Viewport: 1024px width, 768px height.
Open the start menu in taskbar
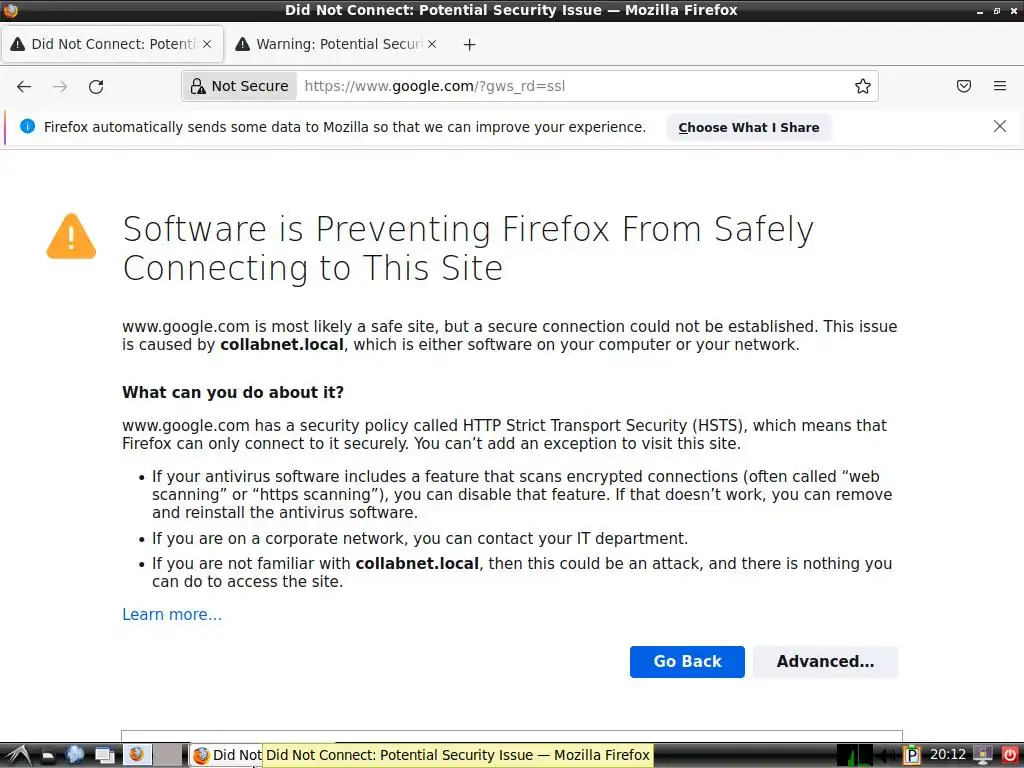tap(18, 756)
